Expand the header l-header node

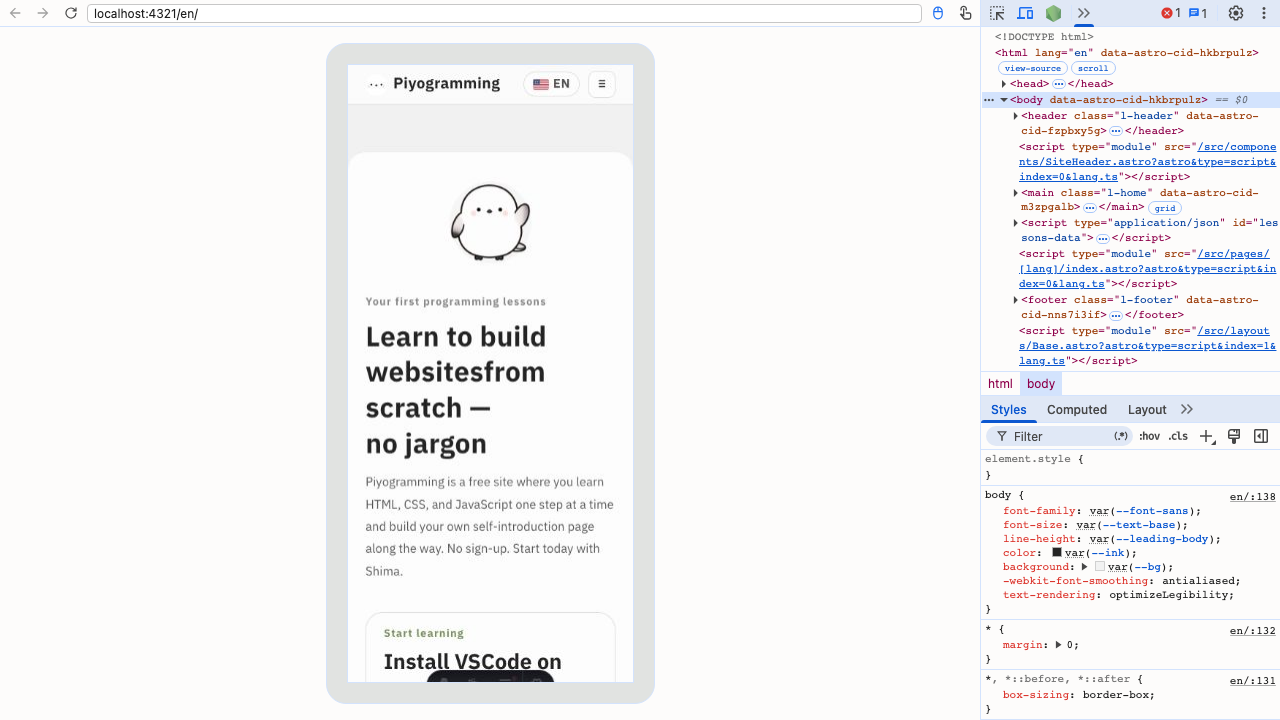1016,116
